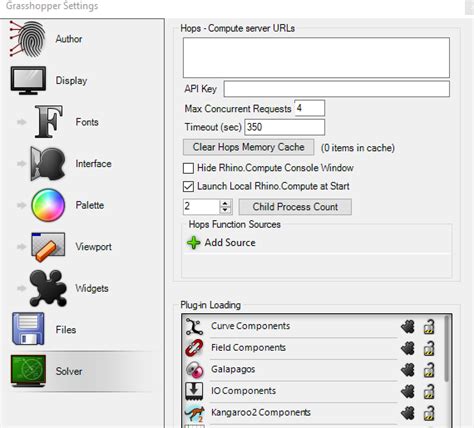The height and width of the screenshot is (428, 474).
Task: Toggle the lock icon for Curve Components
Action: (429, 326)
